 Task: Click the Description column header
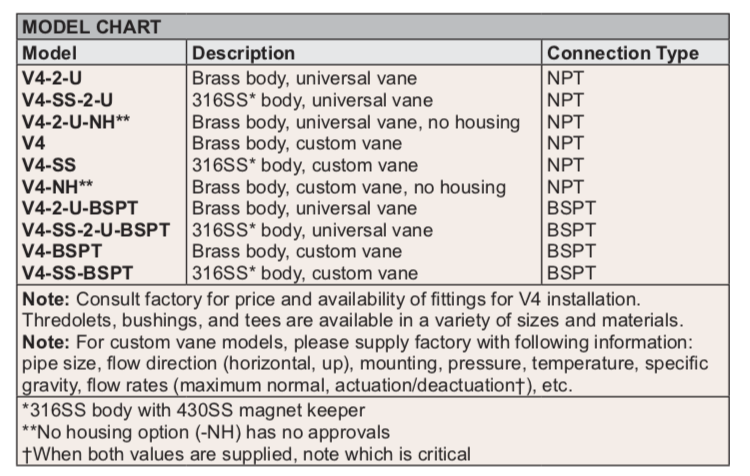point(244,53)
